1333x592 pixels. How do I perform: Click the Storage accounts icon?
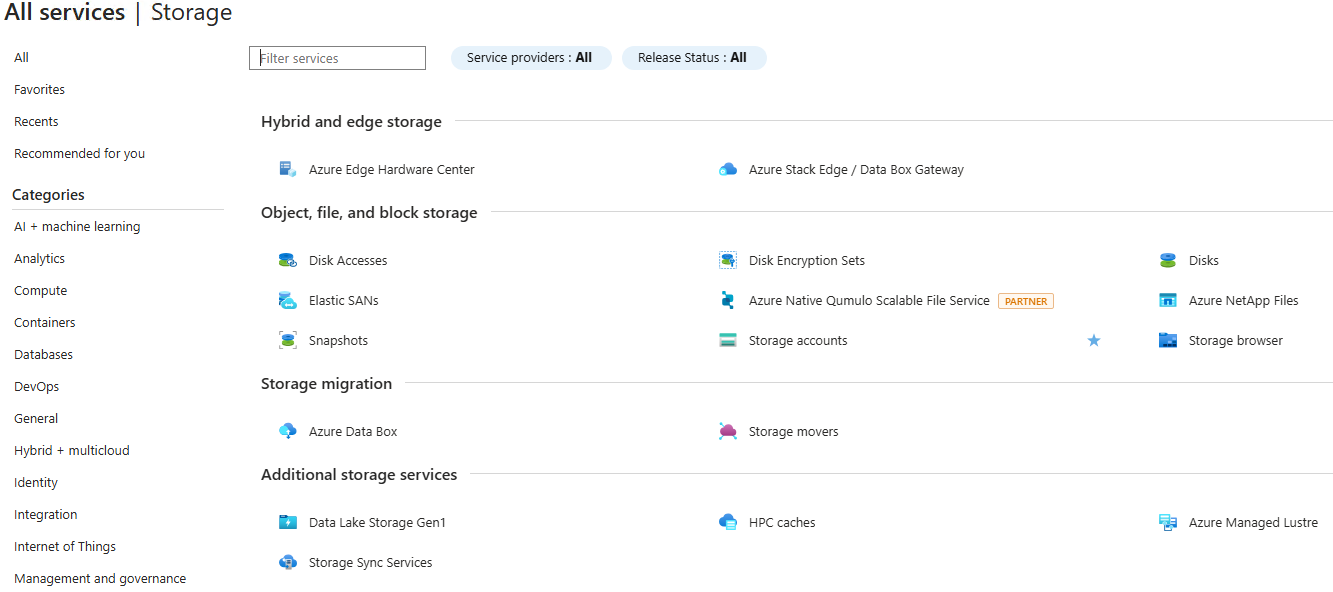[728, 340]
